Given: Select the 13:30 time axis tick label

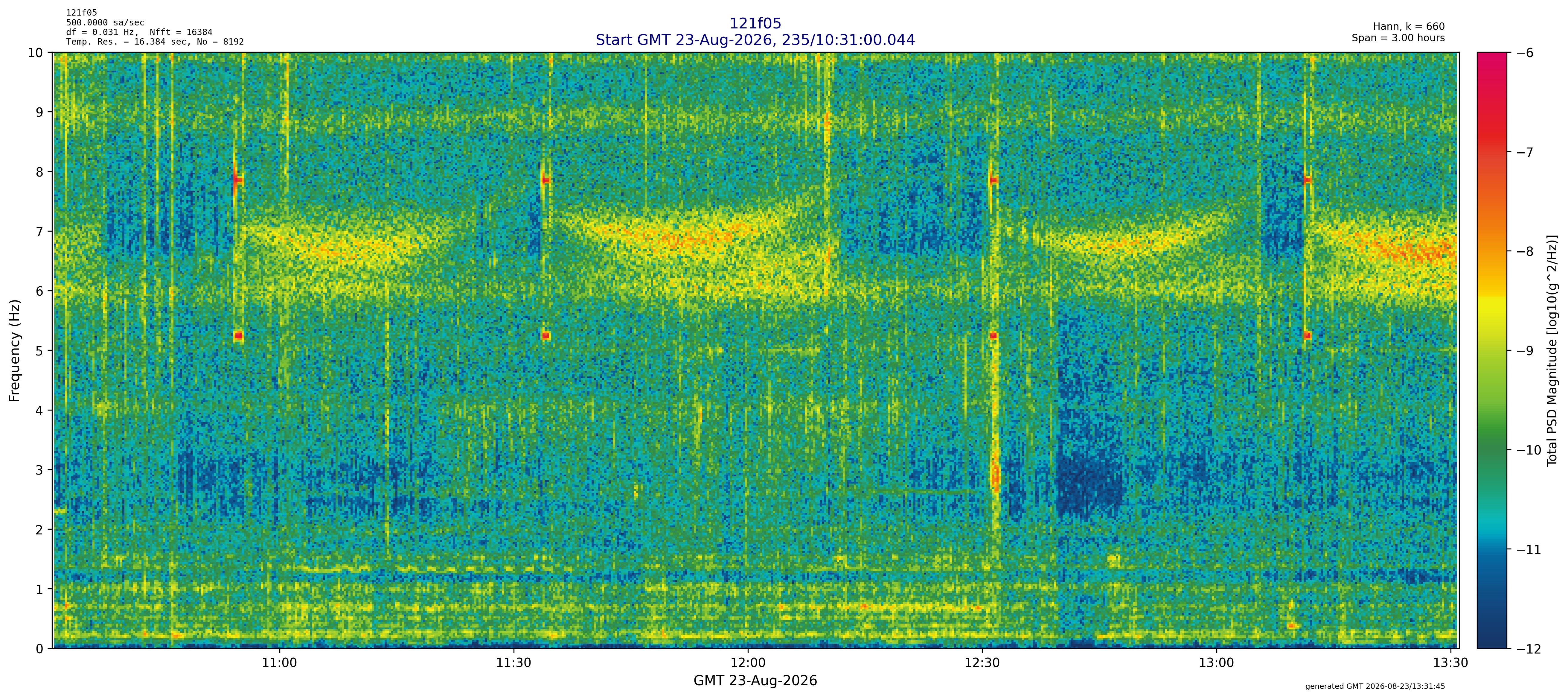Looking at the screenshot, I should [1451, 662].
